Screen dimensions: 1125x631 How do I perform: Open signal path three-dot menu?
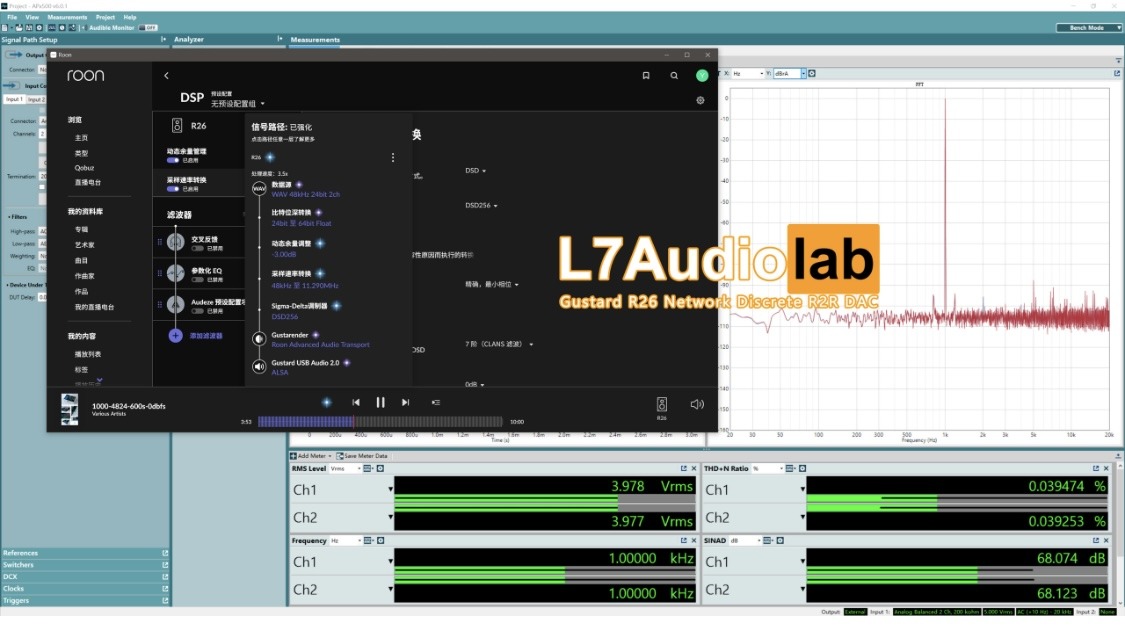pyautogui.click(x=392, y=157)
